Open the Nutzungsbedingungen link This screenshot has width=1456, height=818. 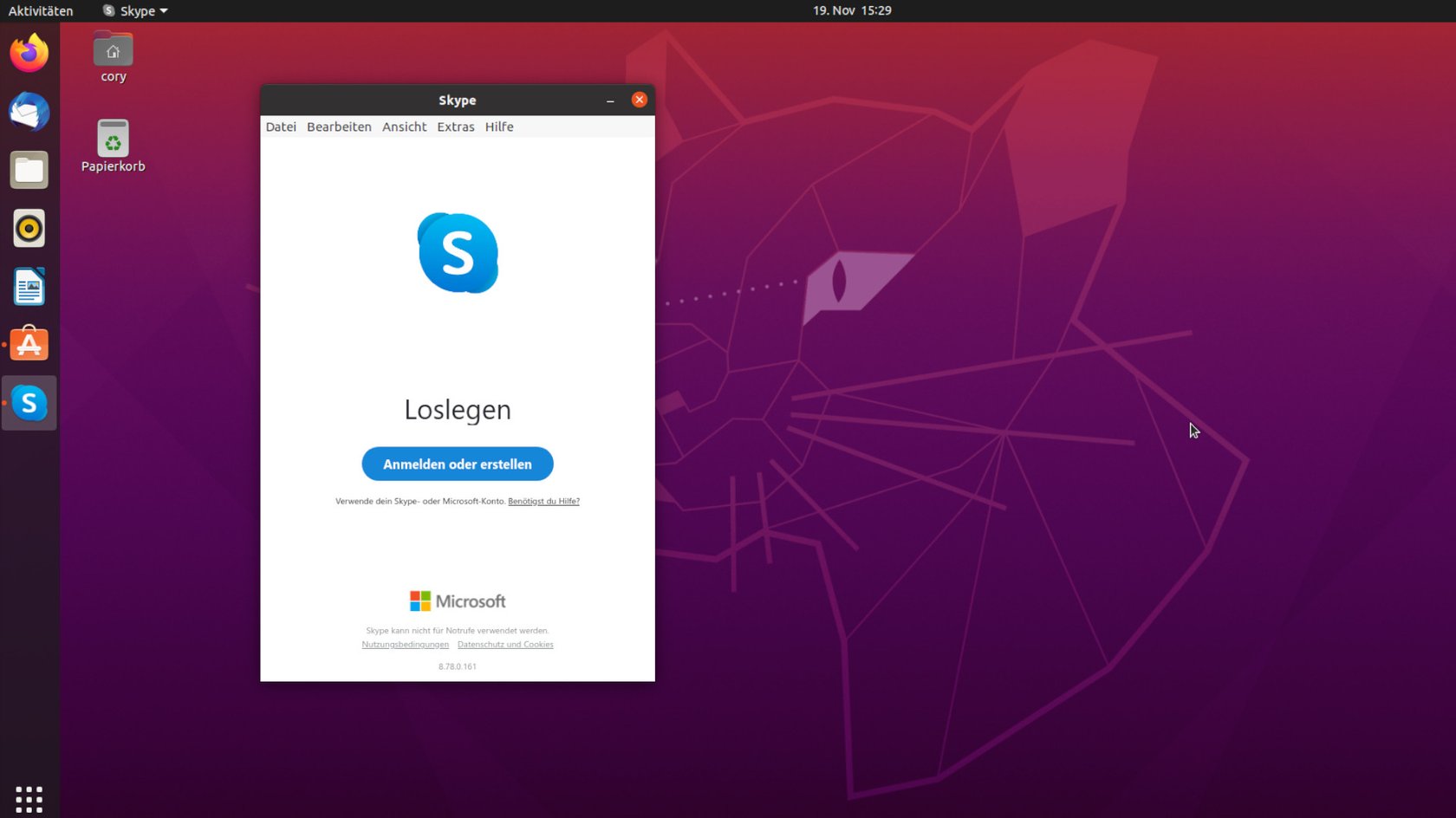coord(406,644)
